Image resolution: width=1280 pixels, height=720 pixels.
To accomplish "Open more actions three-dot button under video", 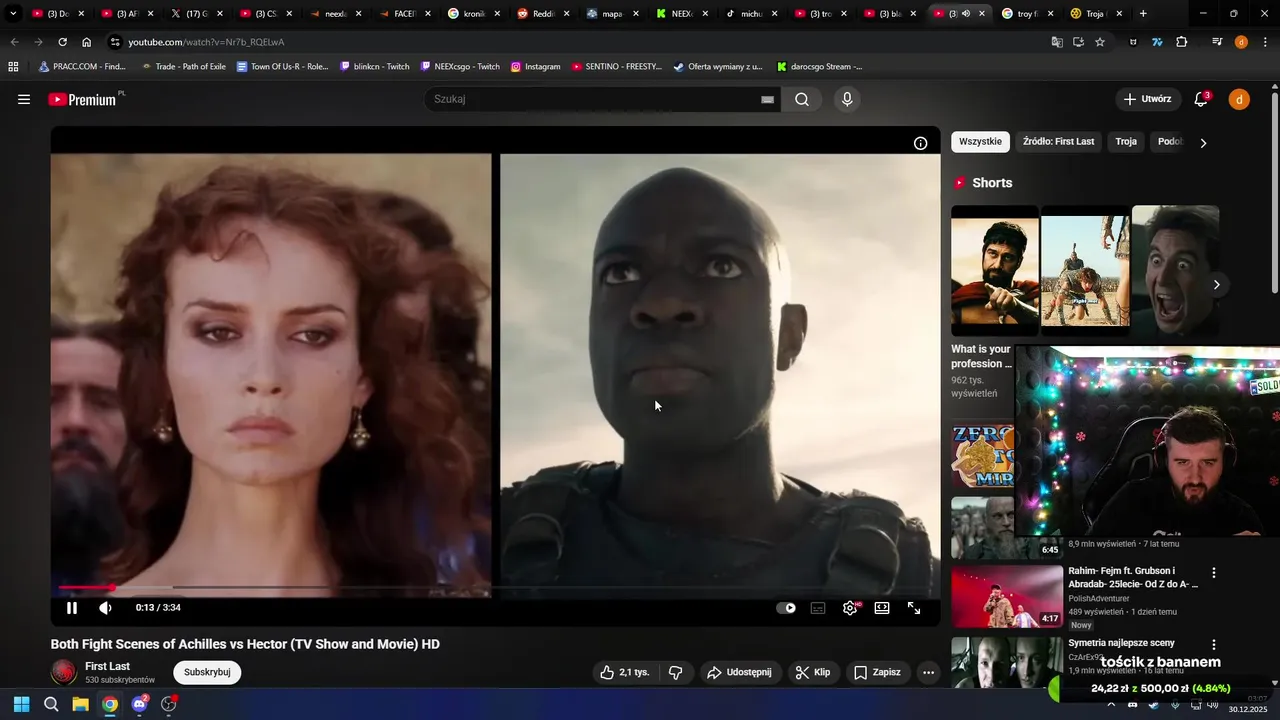I will [928, 672].
